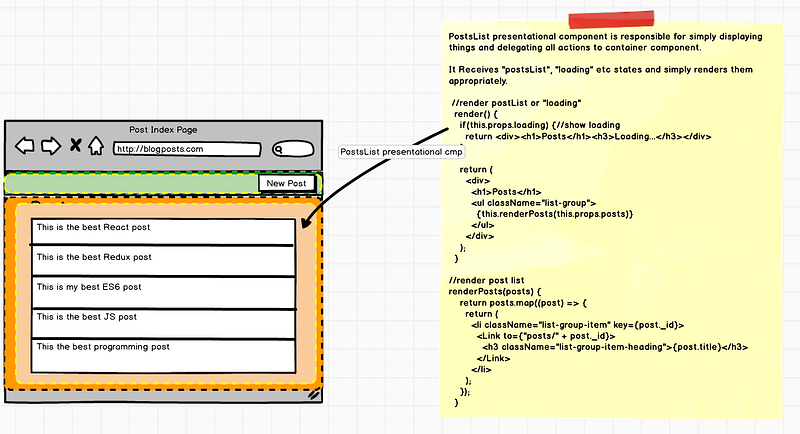Click the home icon in mockup browser
The height and width of the screenshot is (434, 800).
(x=96, y=146)
